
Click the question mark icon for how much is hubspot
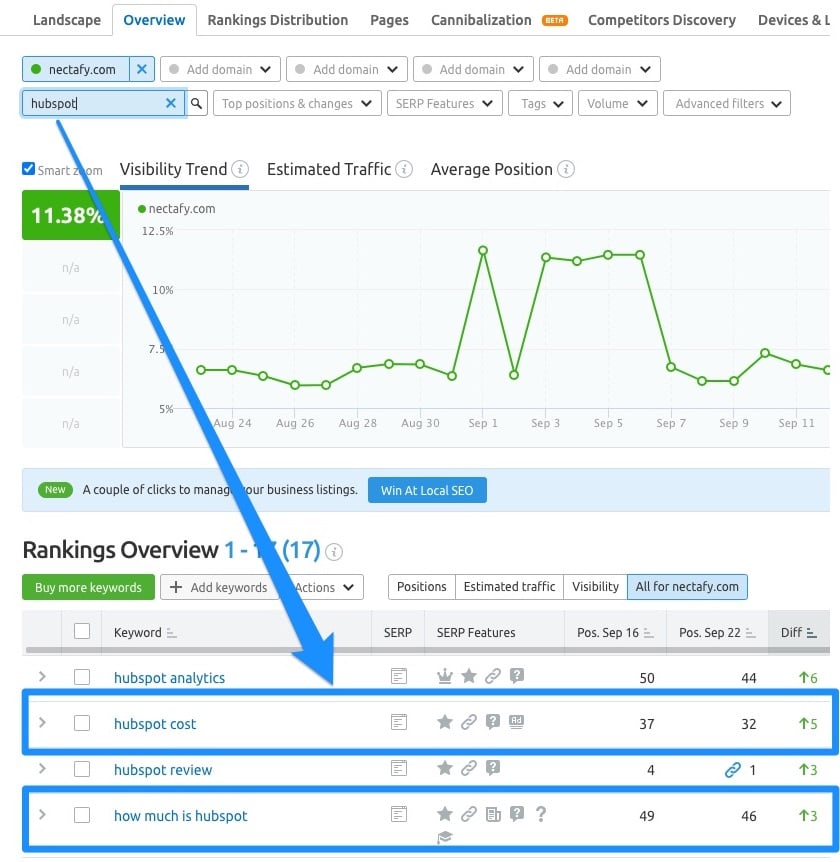tap(541, 814)
